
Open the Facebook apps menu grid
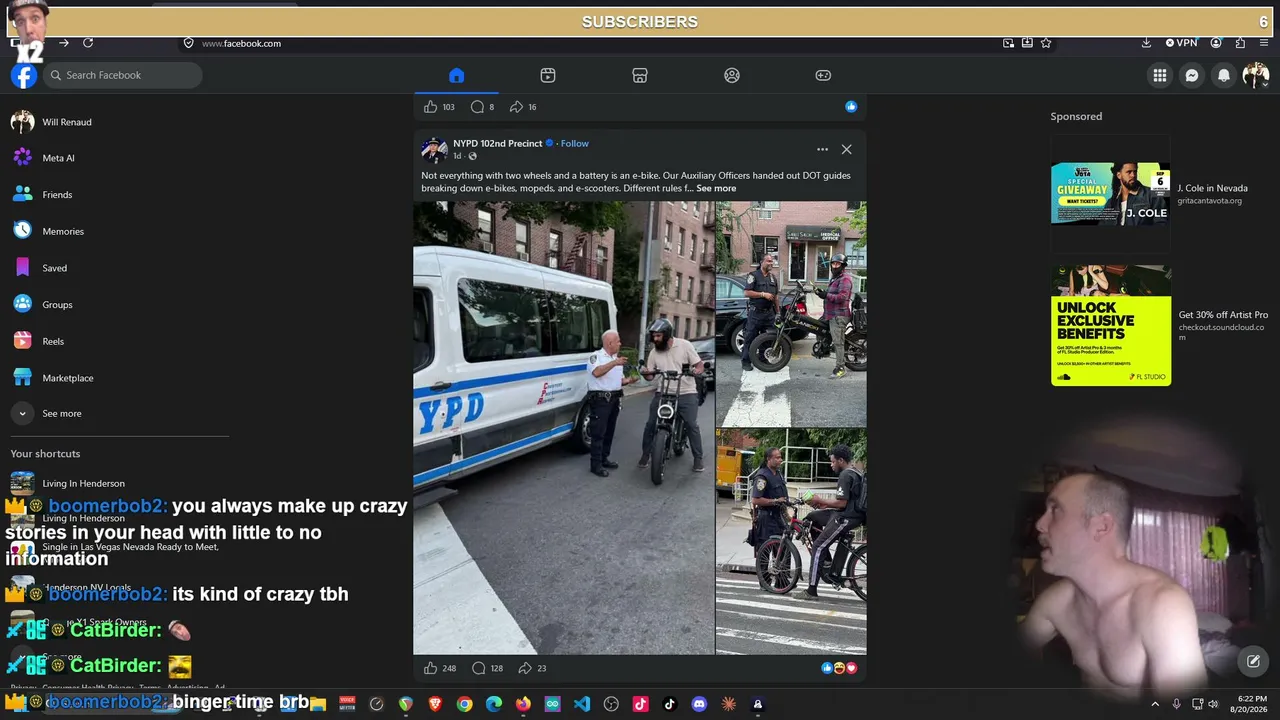(x=1160, y=75)
